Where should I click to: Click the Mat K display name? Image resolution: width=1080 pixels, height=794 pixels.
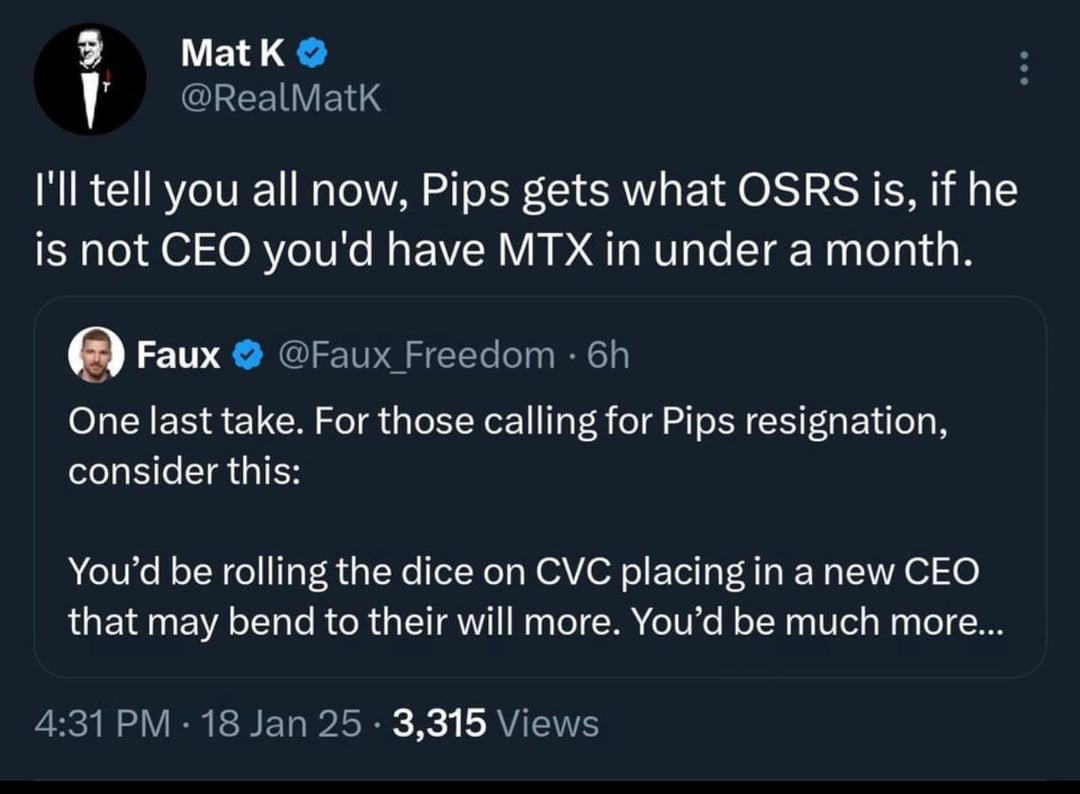(233, 55)
